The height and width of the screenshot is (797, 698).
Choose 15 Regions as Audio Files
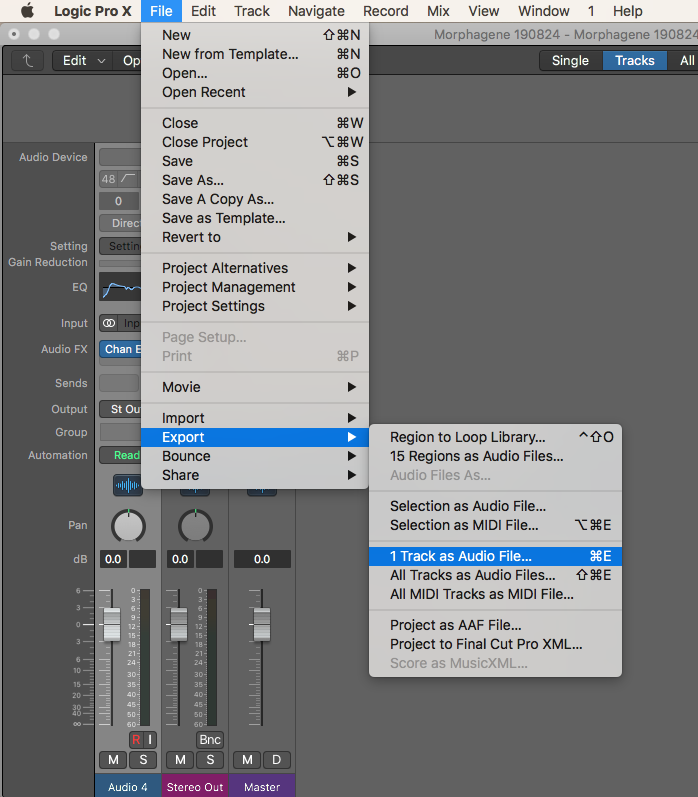point(495,456)
